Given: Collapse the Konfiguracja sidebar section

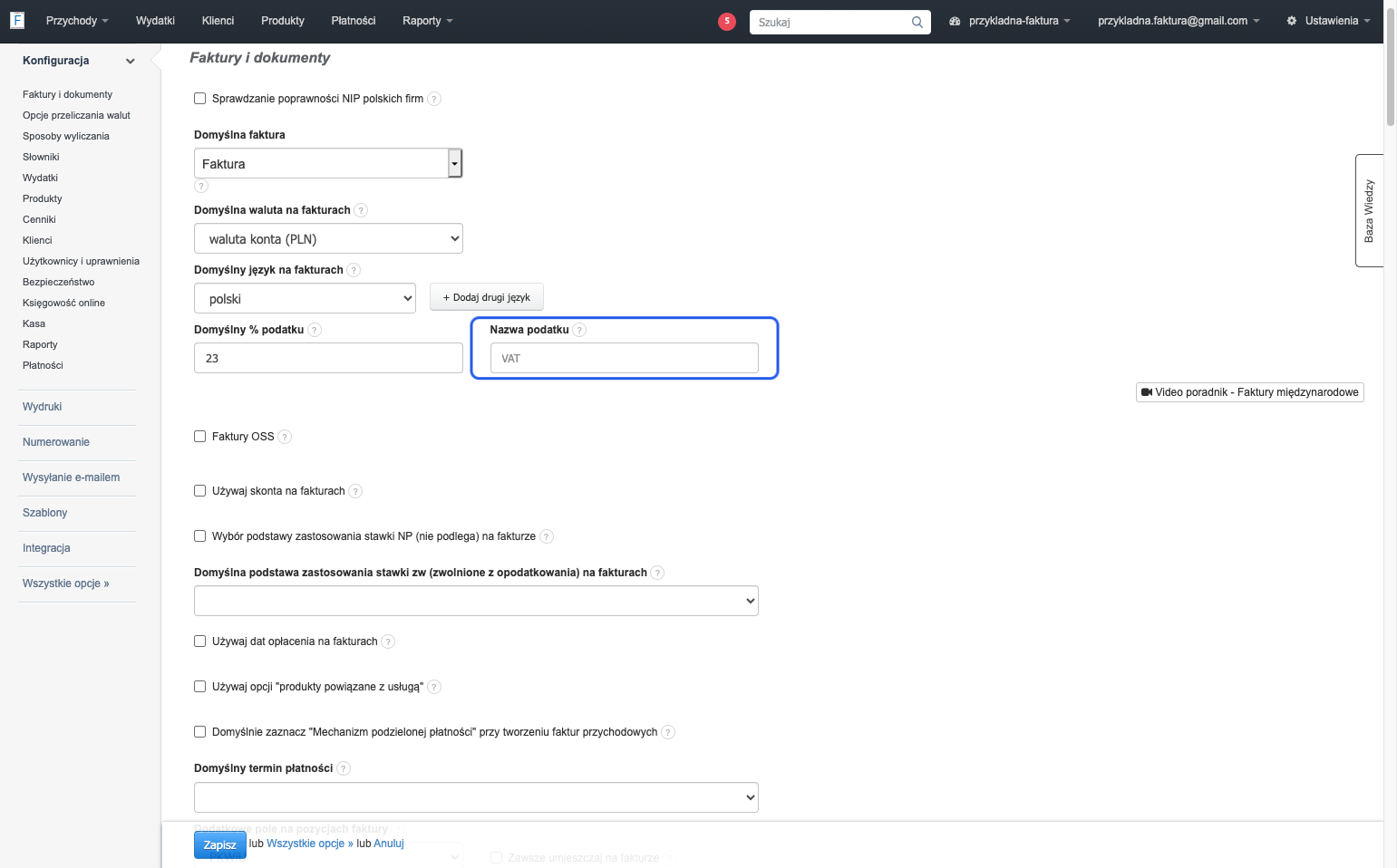Looking at the screenshot, I should pyautogui.click(x=131, y=62).
